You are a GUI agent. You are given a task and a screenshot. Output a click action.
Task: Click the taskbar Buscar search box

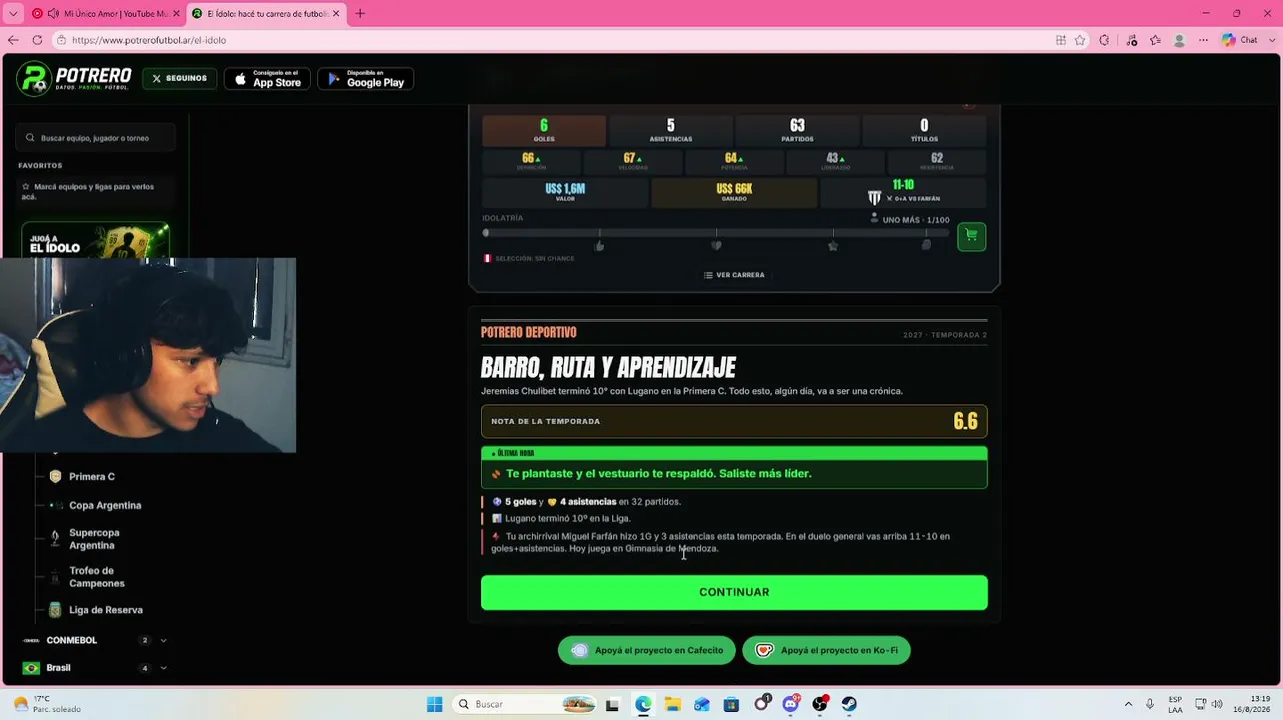(x=526, y=704)
